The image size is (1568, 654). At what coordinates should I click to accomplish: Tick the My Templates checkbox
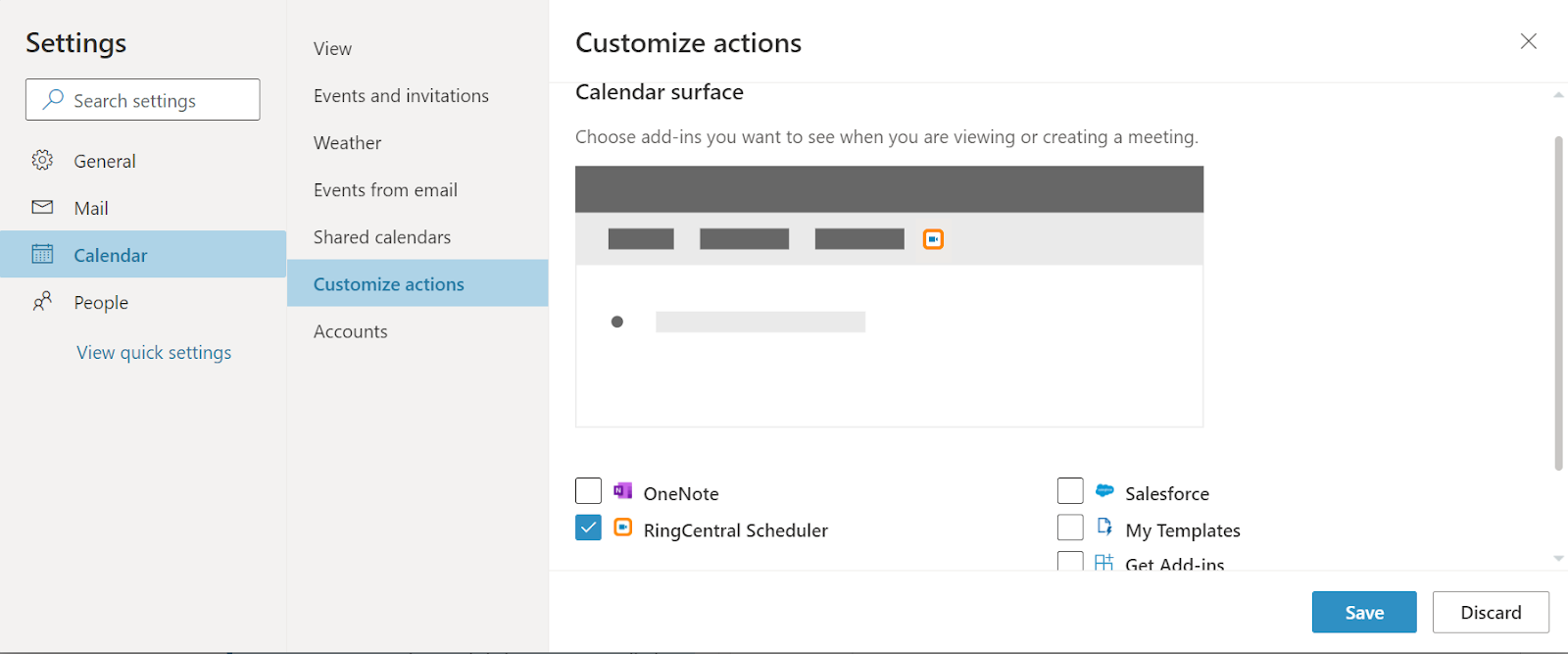(1070, 528)
